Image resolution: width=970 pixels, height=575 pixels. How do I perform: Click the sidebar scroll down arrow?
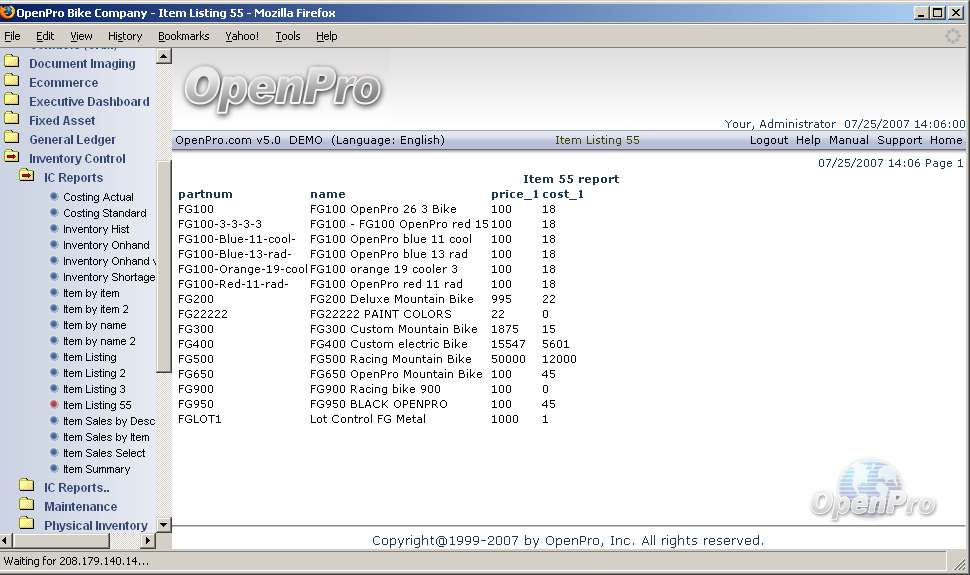[x=164, y=525]
